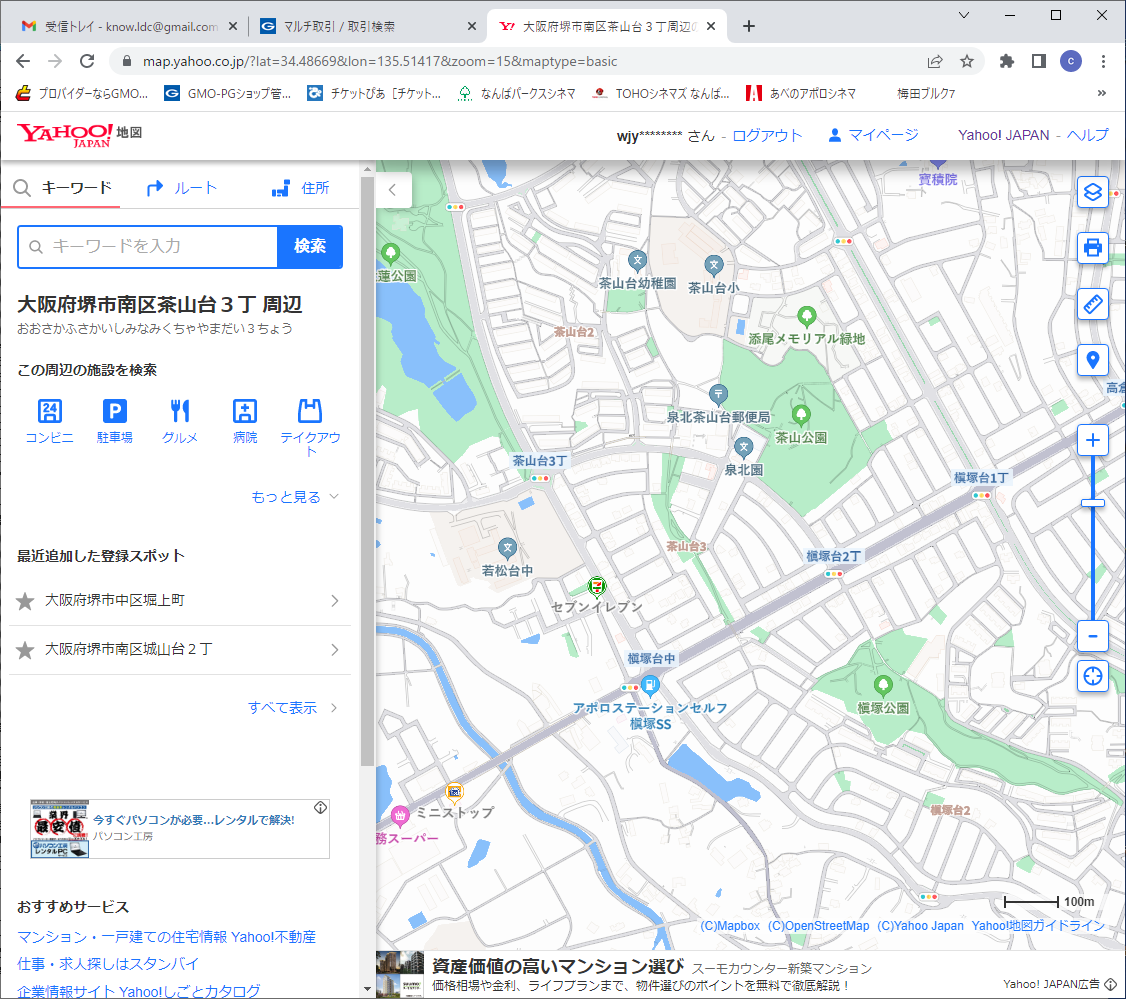Click the location pin marker tool
Screen dimensions: 1126x999
pyautogui.click(x=1092, y=360)
